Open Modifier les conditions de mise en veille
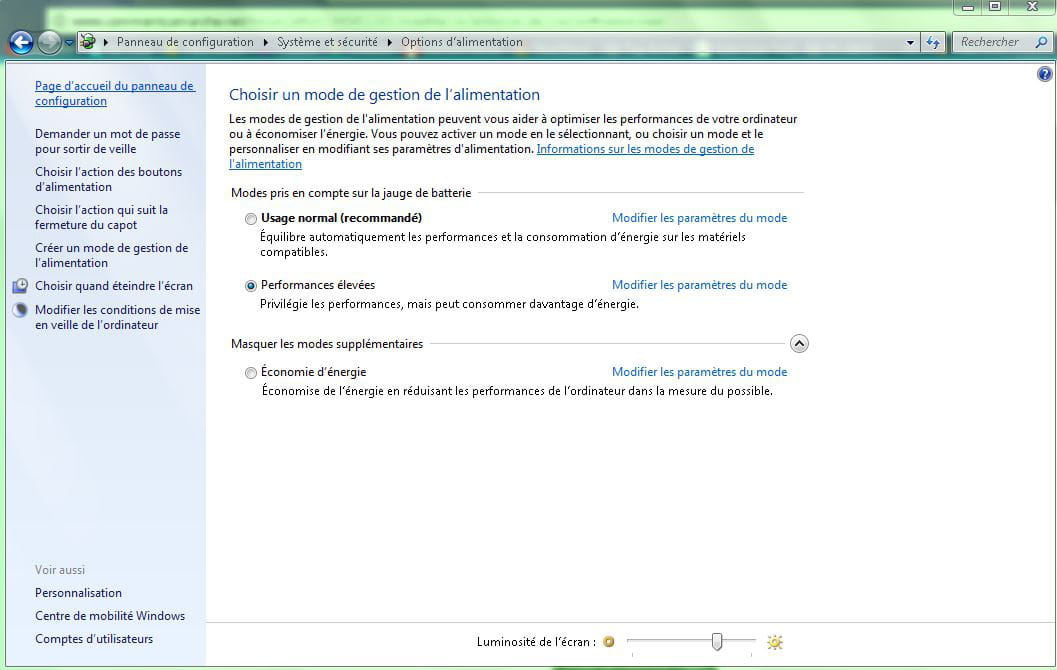This screenshot has height=670, width=1057. 118,317
